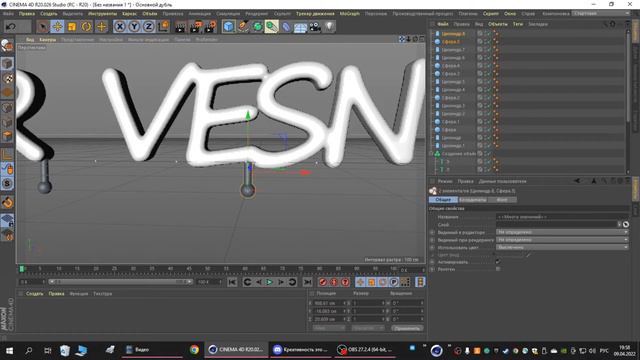The width and height of the screenshot is (640, 360).
Task: Open the Инструменты menu
Action: [x=102, y=14]
